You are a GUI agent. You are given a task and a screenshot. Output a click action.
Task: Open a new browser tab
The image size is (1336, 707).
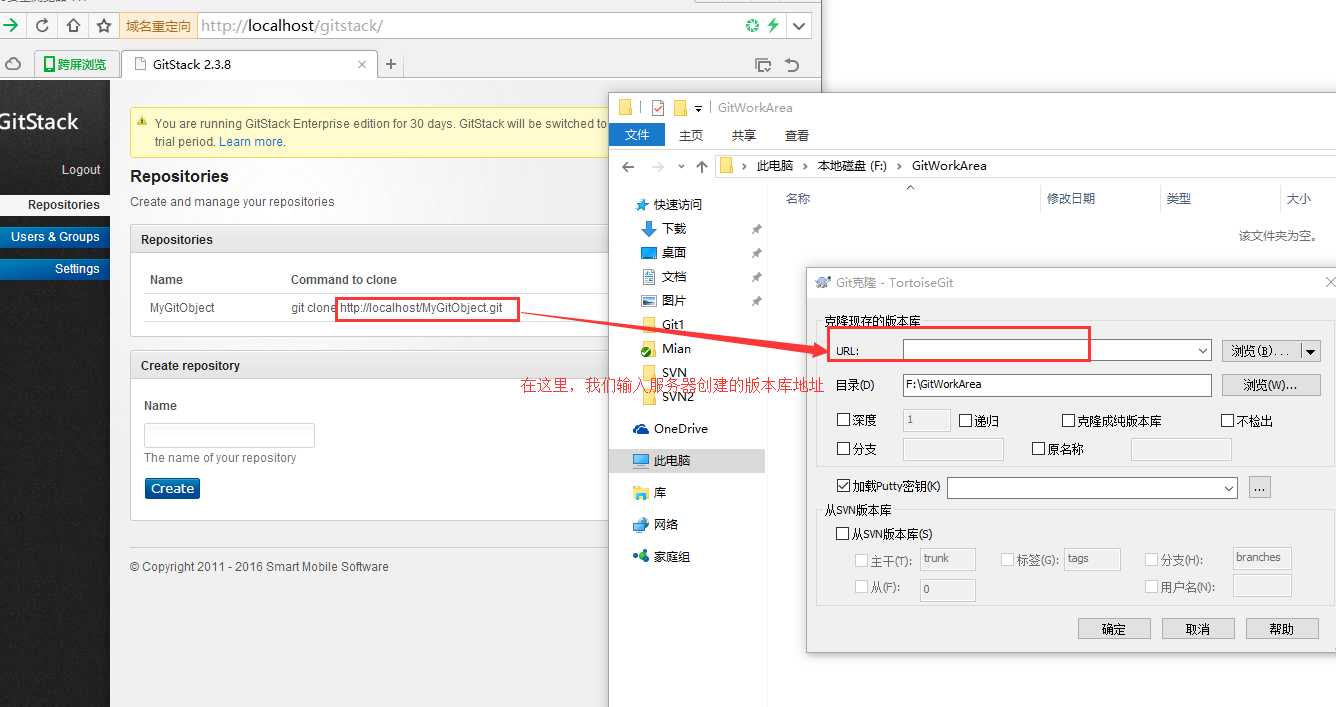391,64
